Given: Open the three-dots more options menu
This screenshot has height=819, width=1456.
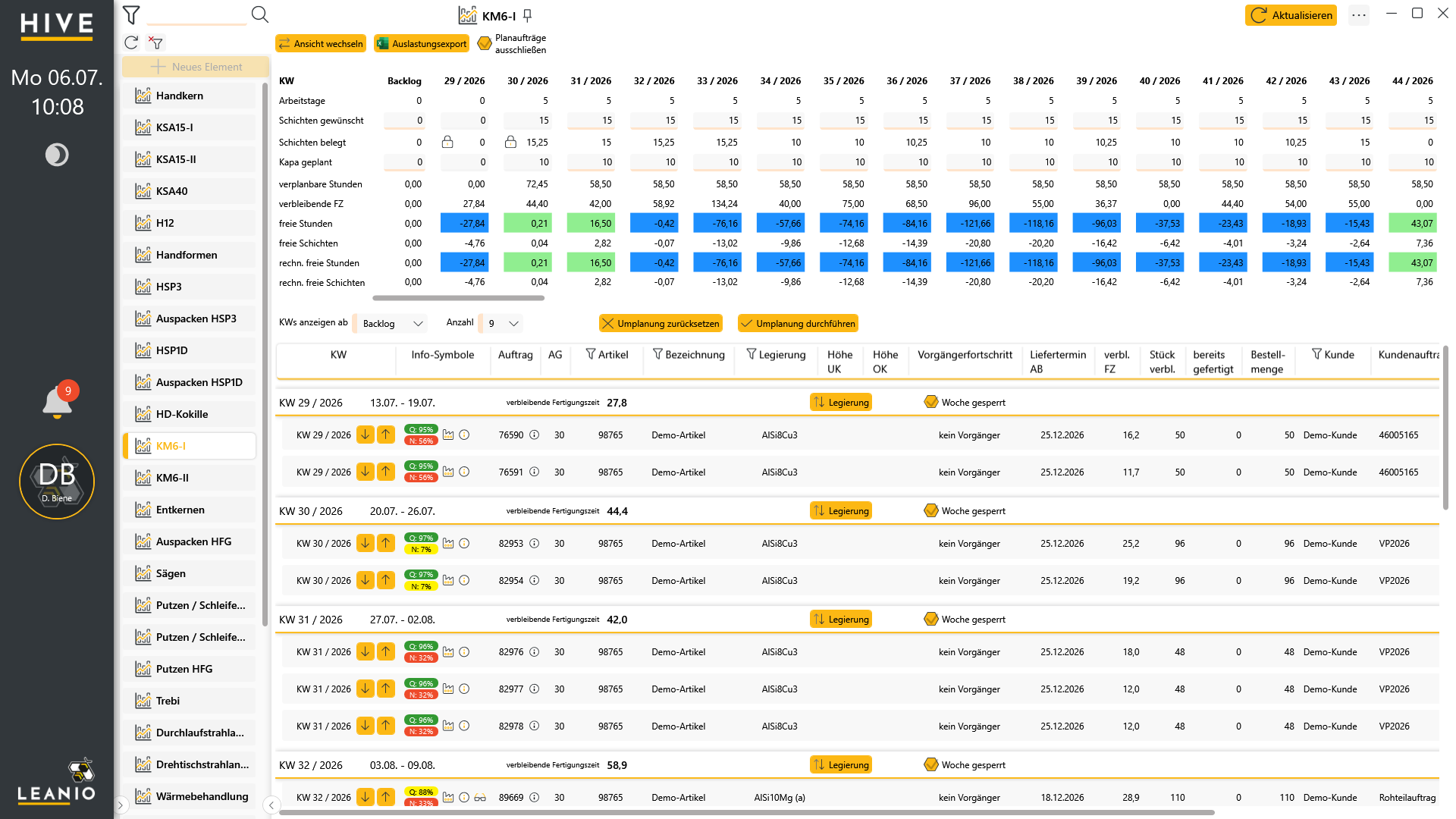Looking at the screenshot, I should (x=1359, y=15).
